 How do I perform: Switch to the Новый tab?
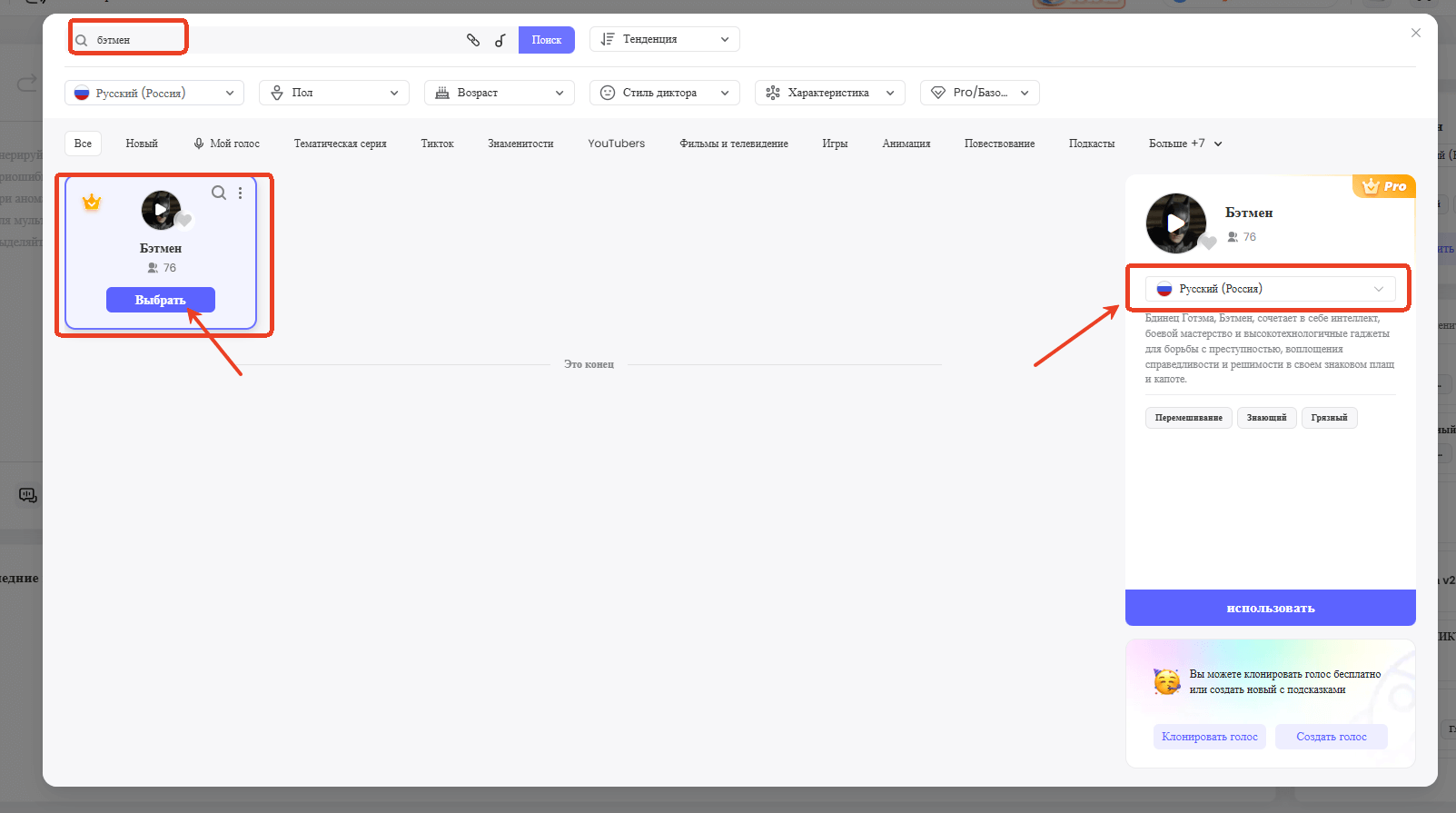[x=142, y=144]
